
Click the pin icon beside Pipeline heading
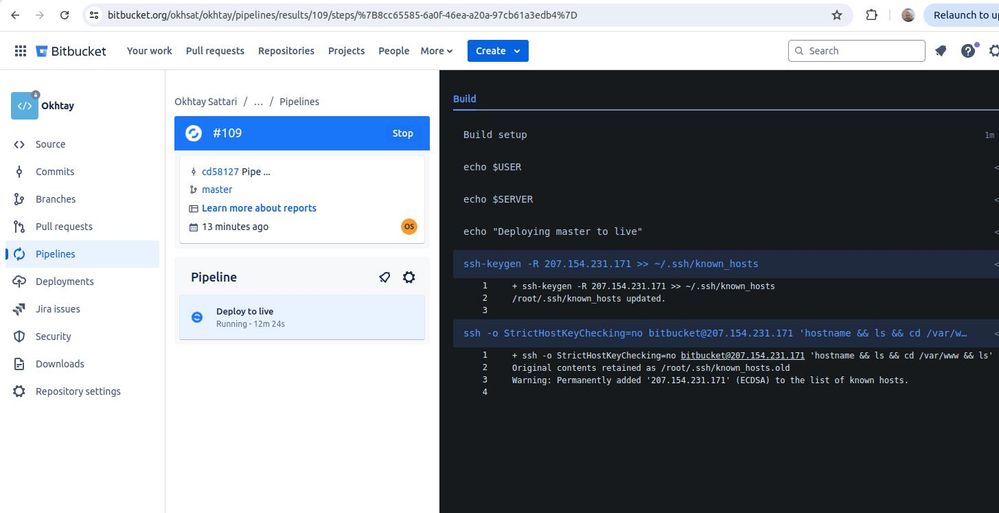(384, 277)
